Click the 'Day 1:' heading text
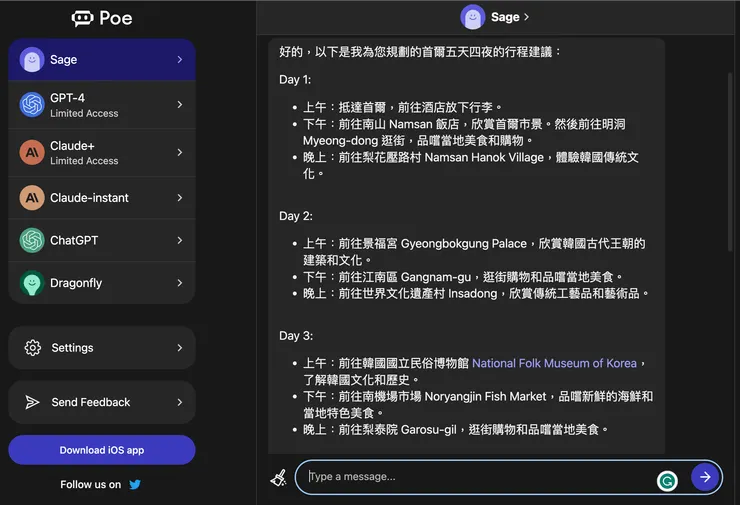Image resolution: width=740 pixels, height=505 pixels. click(x=295, y=79)
